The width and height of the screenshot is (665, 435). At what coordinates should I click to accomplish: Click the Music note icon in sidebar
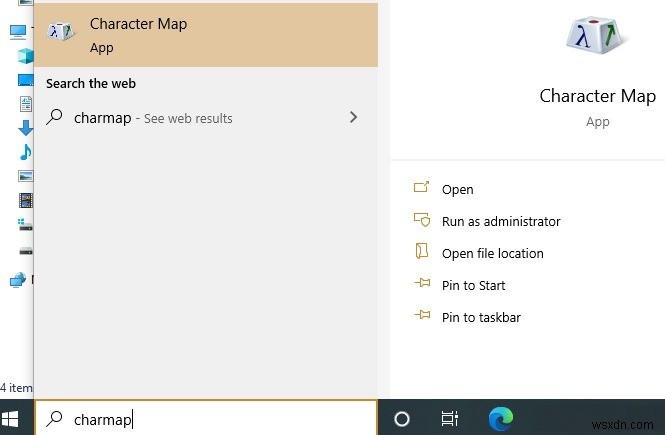24,152
